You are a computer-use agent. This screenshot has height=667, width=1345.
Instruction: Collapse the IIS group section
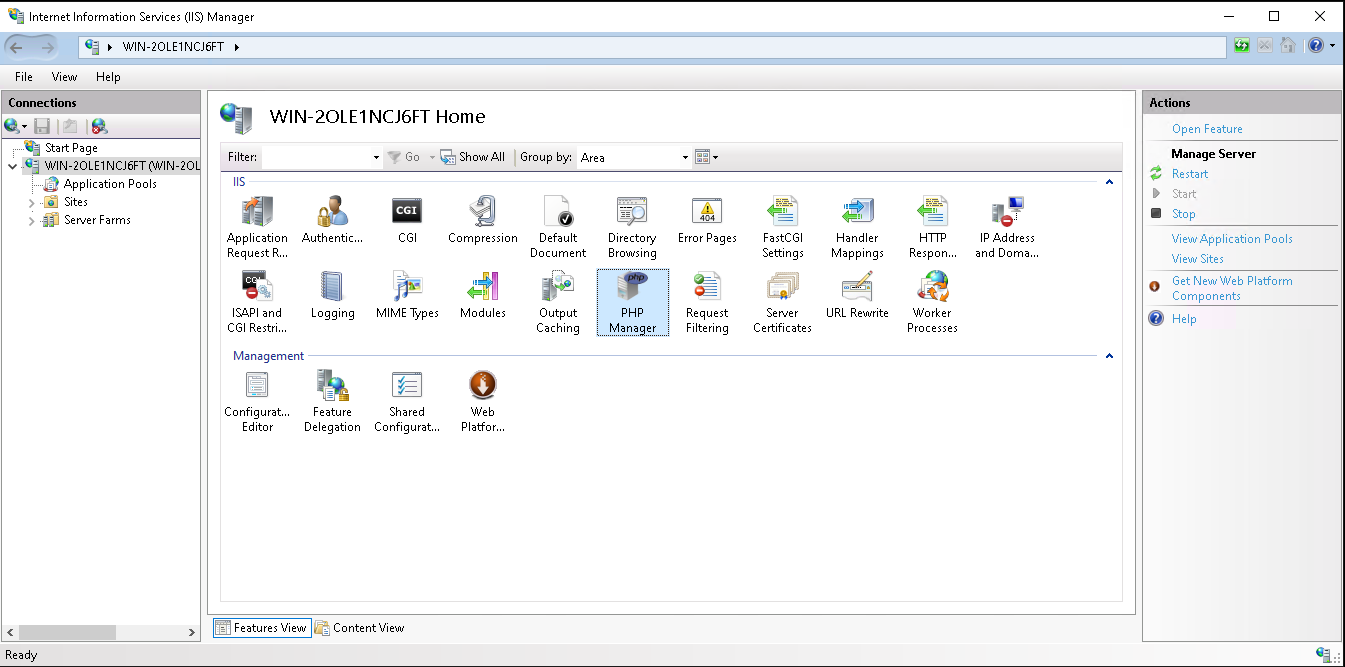(1109, 182)
